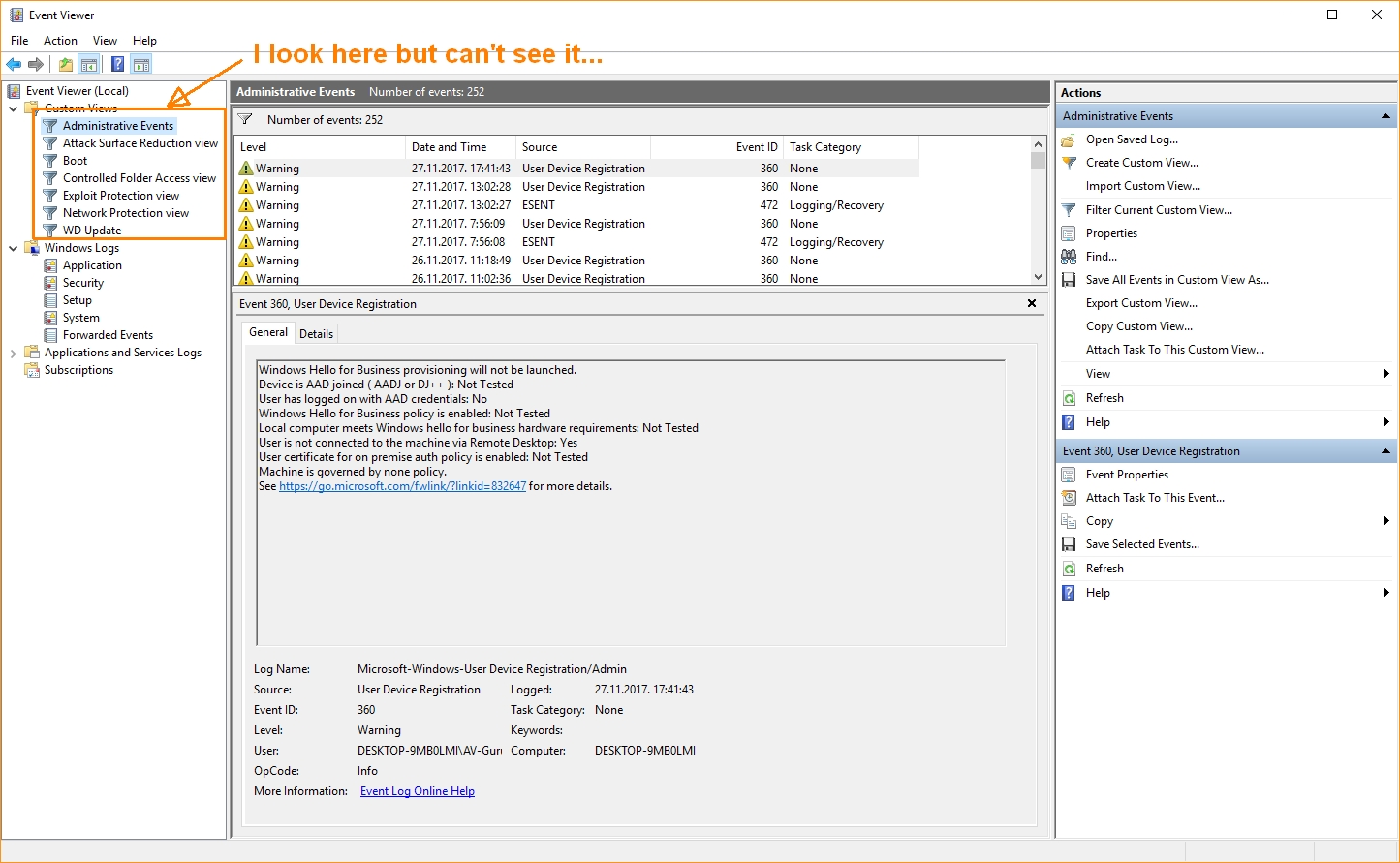
Task: Switch to the Details tab
Action: point(316,333)
